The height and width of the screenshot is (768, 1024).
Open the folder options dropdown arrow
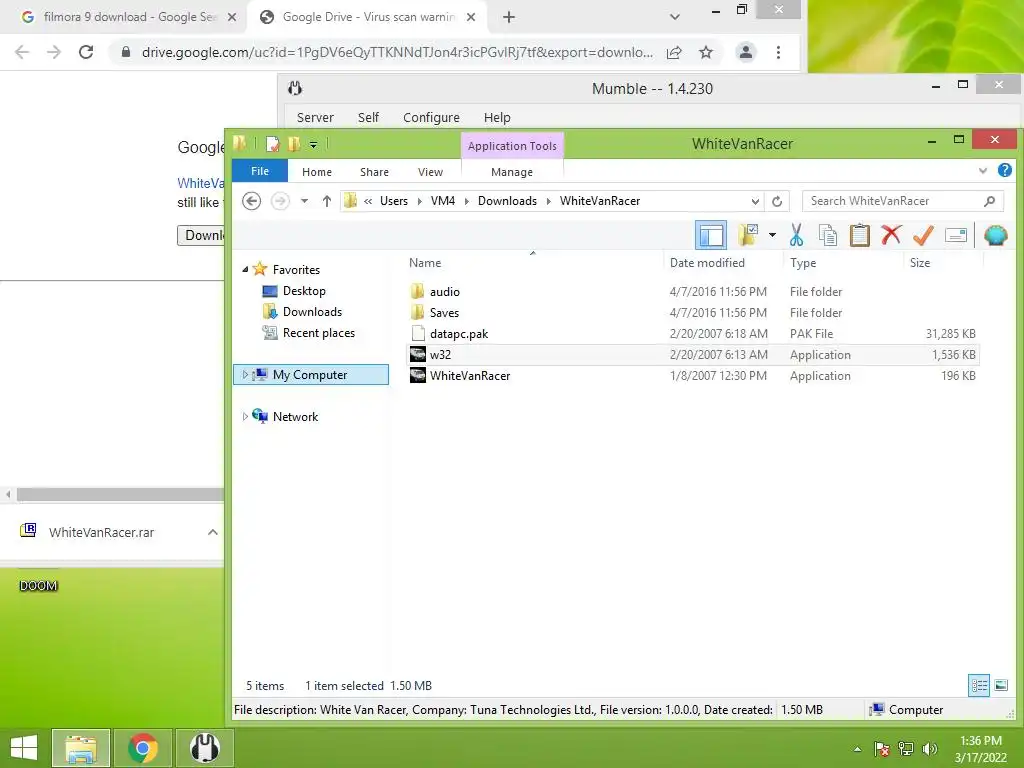[772, 235]
